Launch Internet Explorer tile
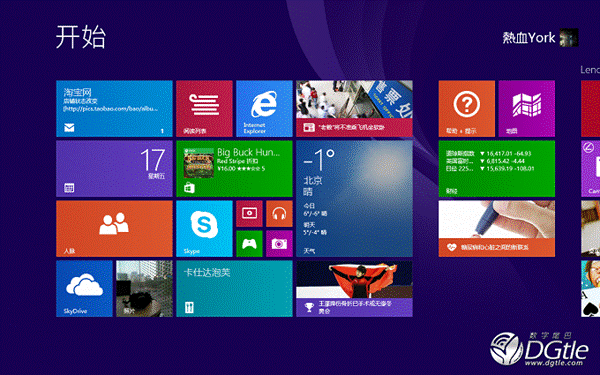This screenshot has height=375, width=600. click(x=264, y=109)
